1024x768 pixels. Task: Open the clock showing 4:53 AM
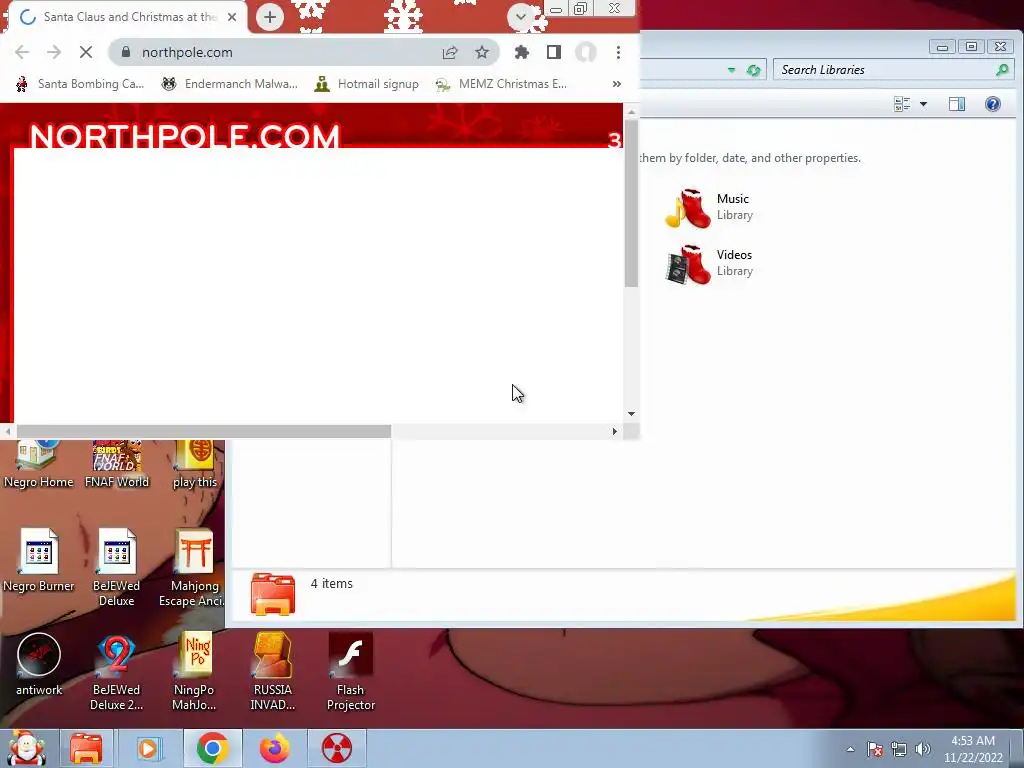[x=973, y=749]
